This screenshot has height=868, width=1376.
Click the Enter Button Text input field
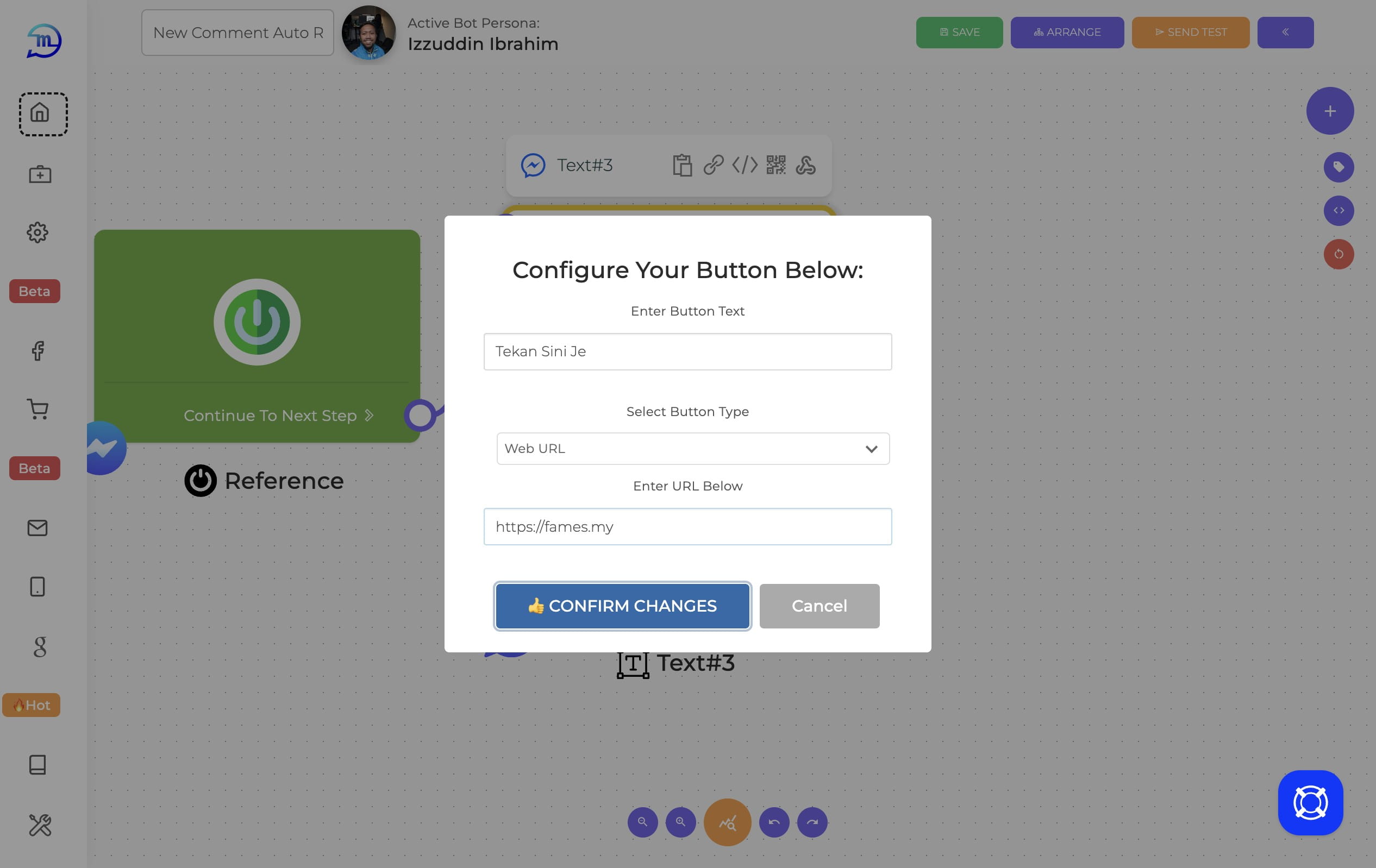688,351
